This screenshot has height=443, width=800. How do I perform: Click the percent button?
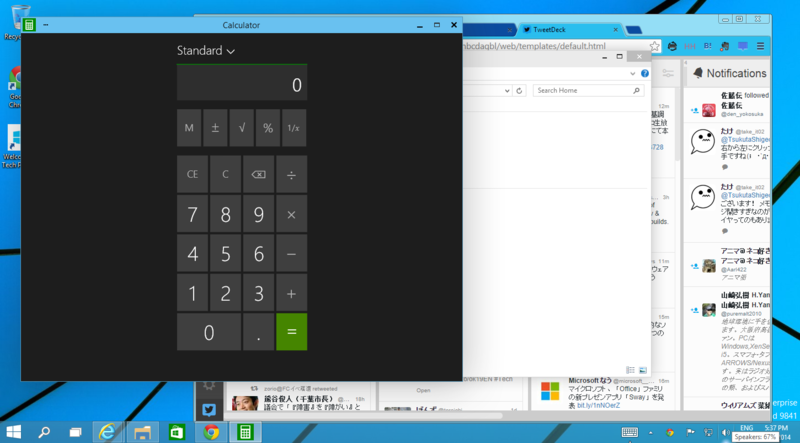click(268, 128)
